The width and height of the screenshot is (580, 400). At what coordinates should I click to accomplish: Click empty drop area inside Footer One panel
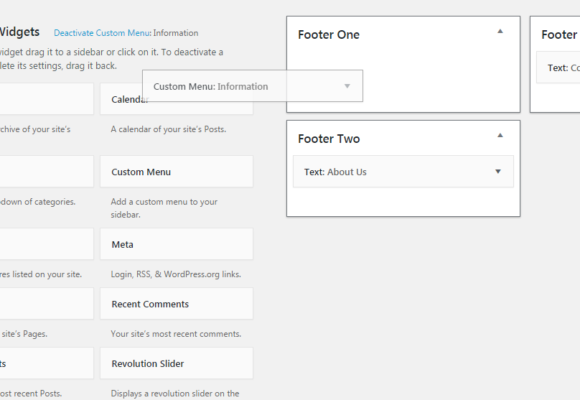click(x=440, y=80)
